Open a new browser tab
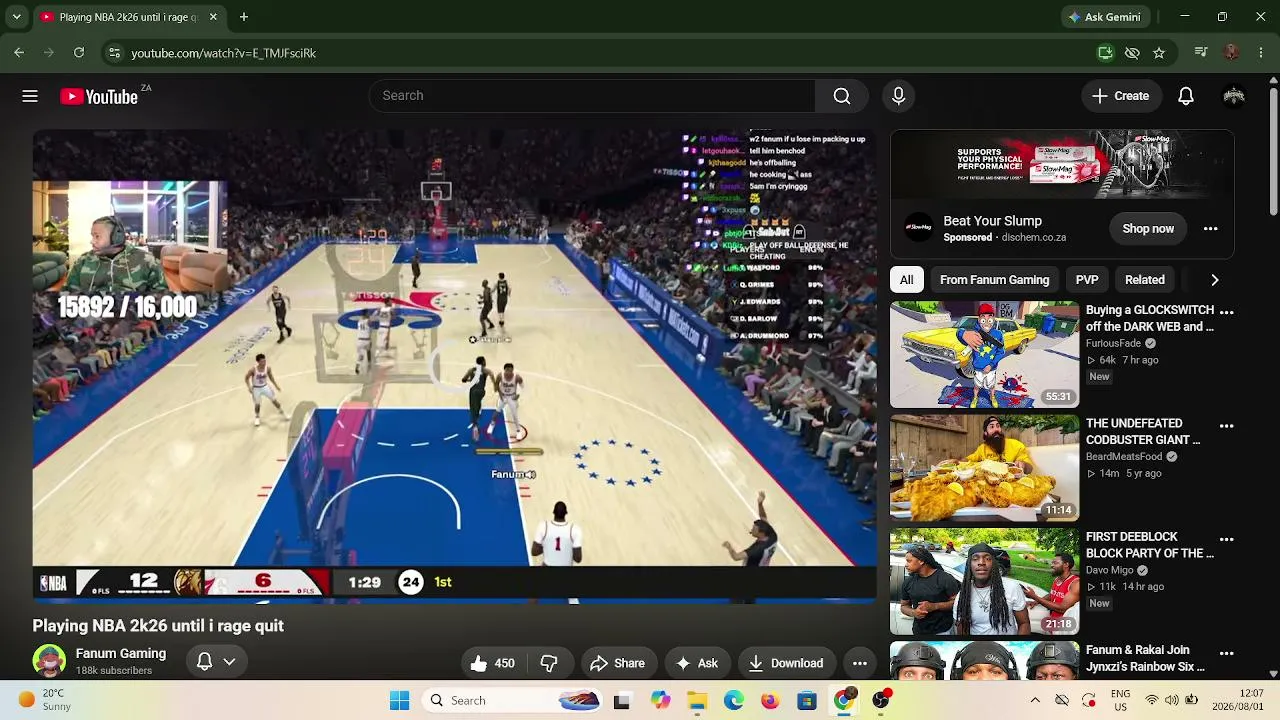Viewport: 1280px width, 720px height. tap(244, 17)
